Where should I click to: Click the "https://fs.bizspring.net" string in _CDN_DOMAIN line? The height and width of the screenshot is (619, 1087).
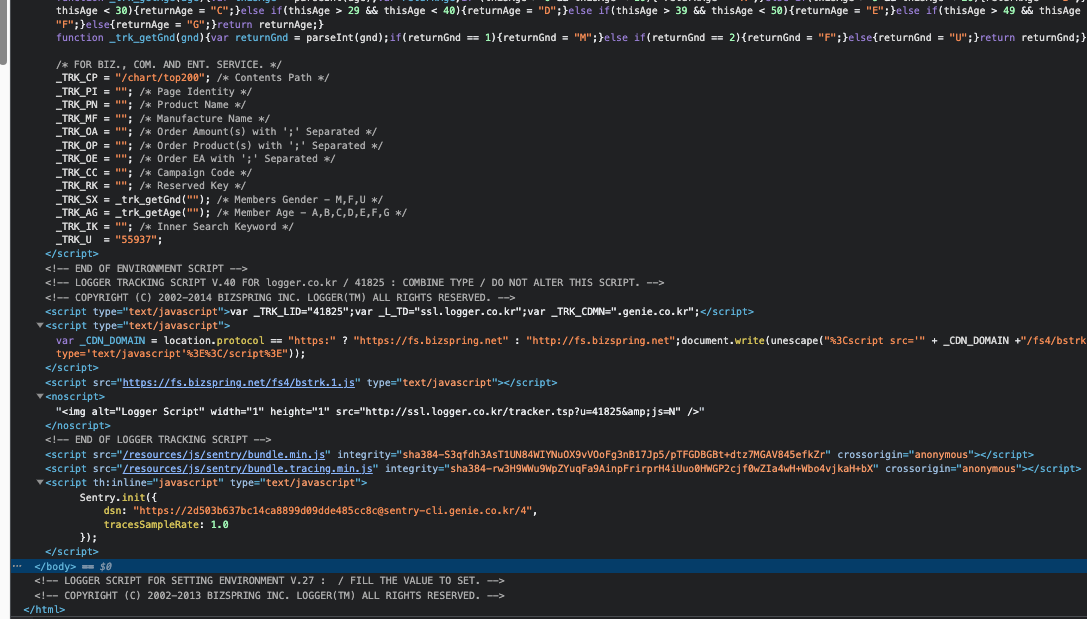[x=431, y=340]
